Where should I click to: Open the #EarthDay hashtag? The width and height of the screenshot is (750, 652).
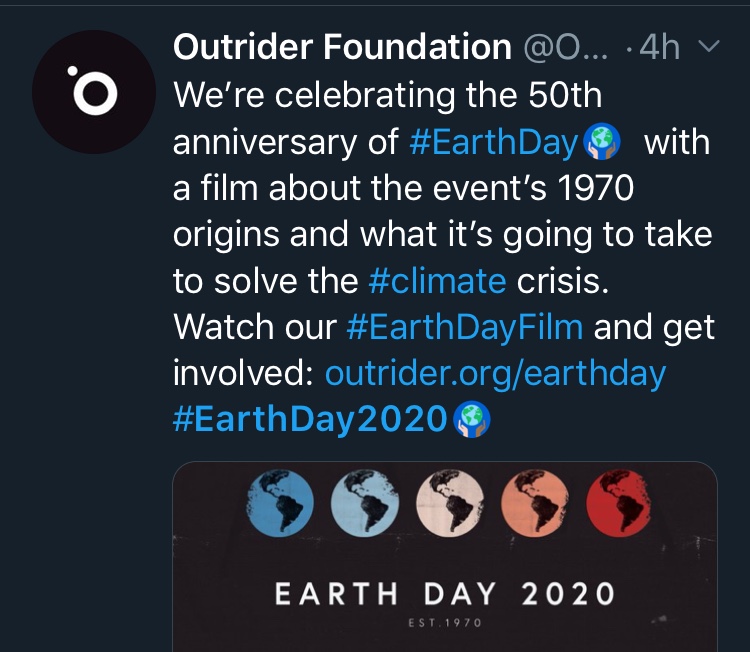494,142
